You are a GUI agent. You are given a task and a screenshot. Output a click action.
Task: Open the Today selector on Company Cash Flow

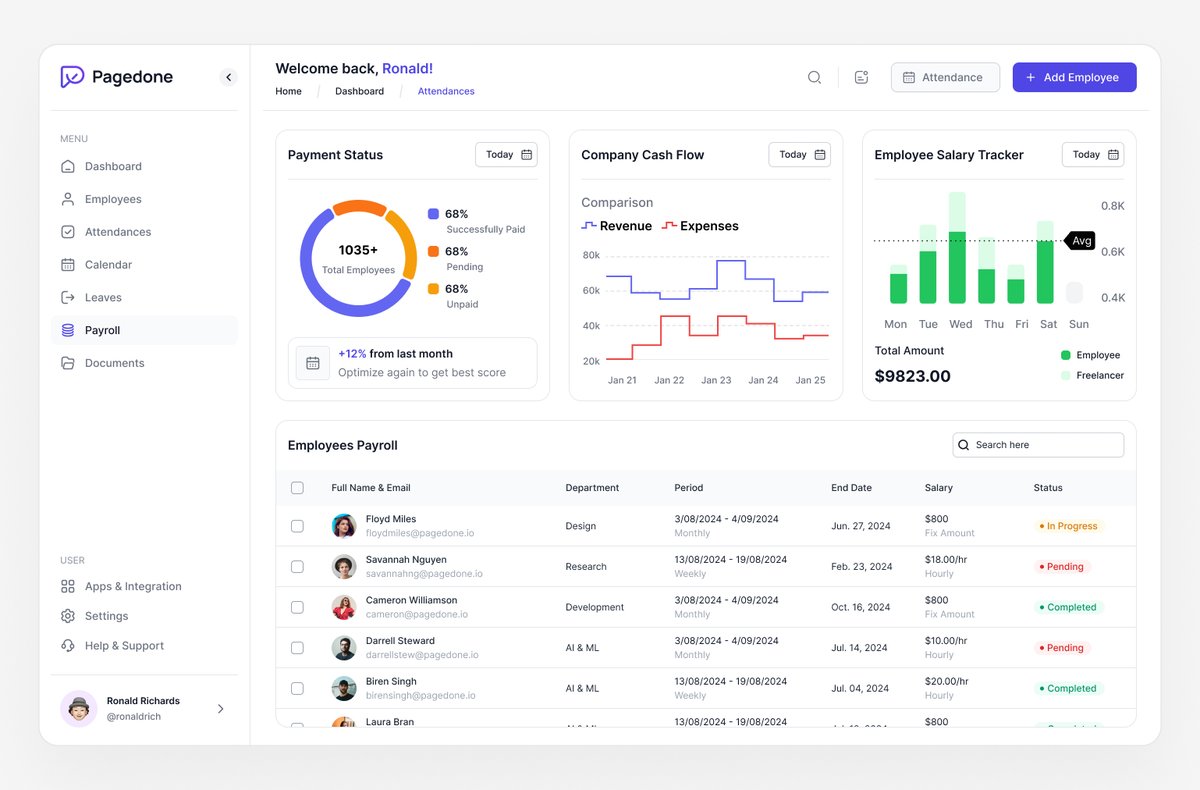[x=799, y=154]
